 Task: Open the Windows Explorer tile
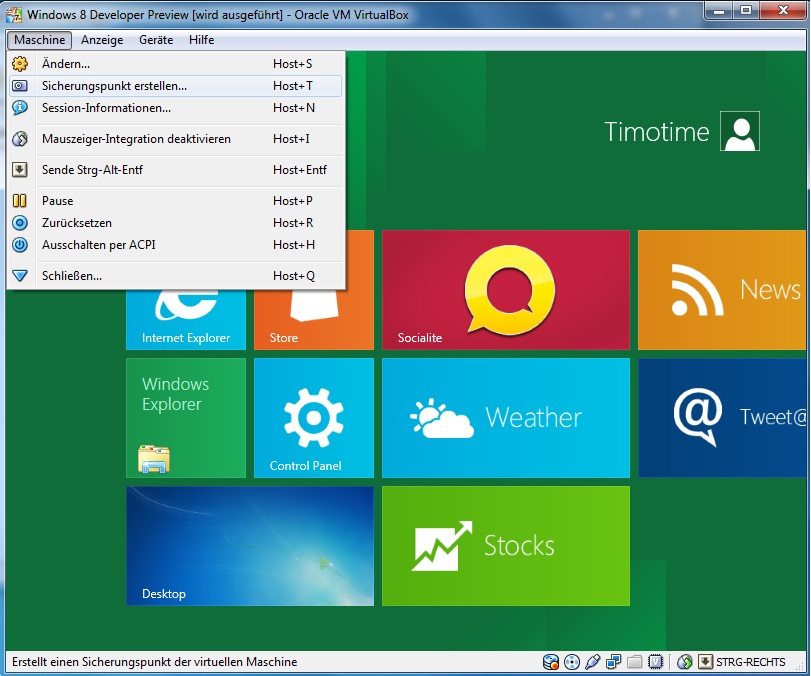[186, 418]
